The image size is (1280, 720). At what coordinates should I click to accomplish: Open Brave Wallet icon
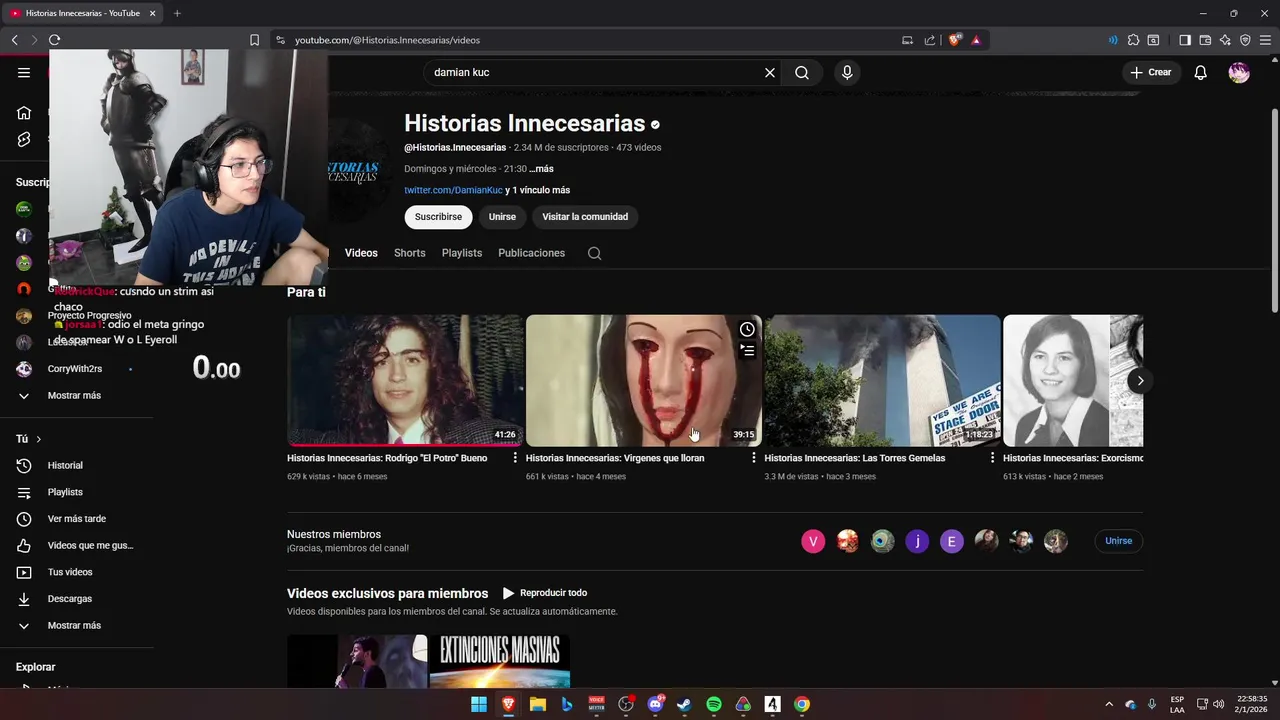[x=1205, y=40]
